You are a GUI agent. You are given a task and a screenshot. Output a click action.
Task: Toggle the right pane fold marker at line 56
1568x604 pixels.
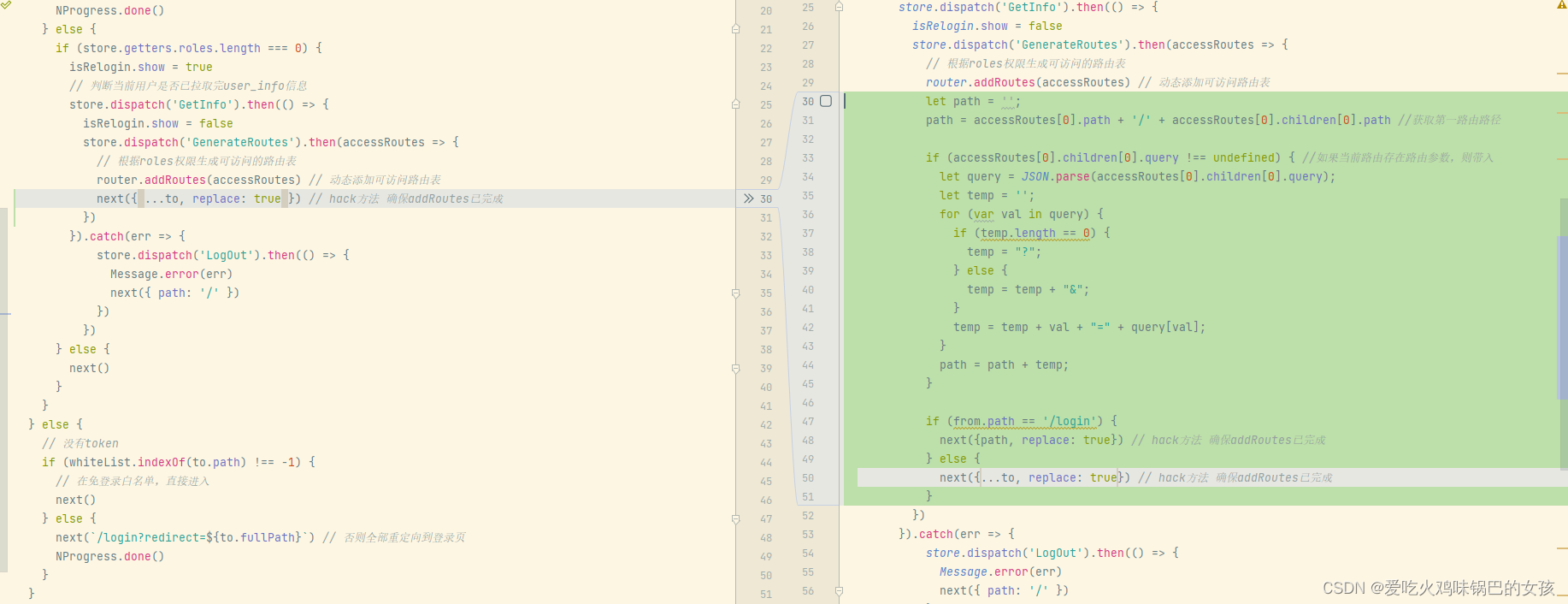[839, 590]
